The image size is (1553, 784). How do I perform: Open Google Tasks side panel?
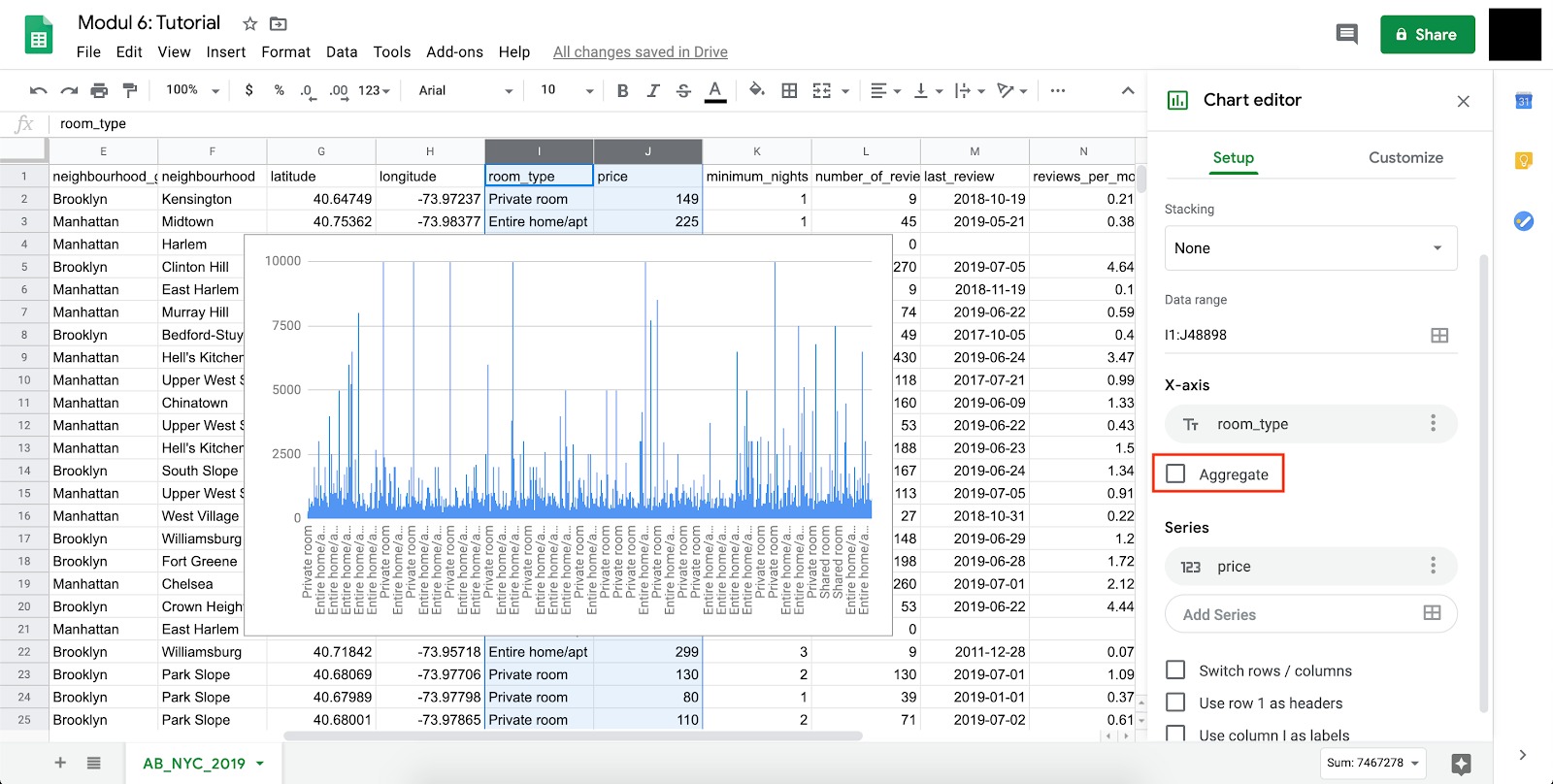coord(1524,221)
